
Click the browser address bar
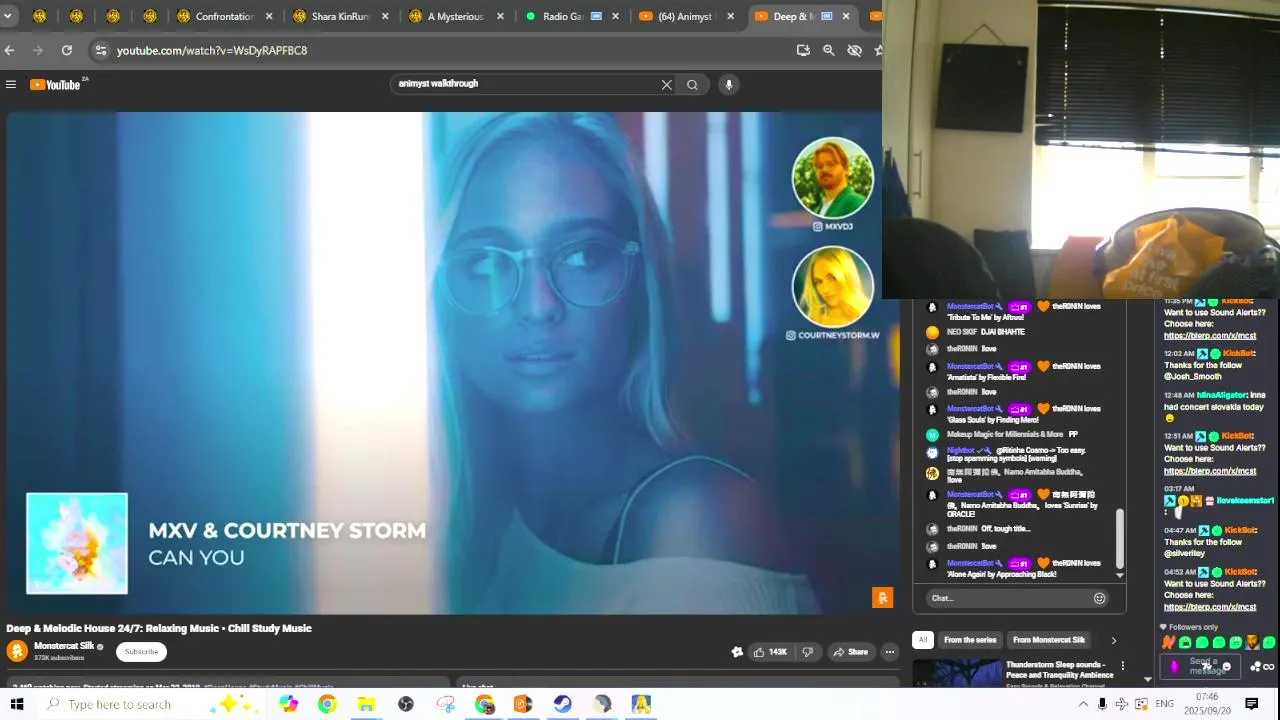450,50
